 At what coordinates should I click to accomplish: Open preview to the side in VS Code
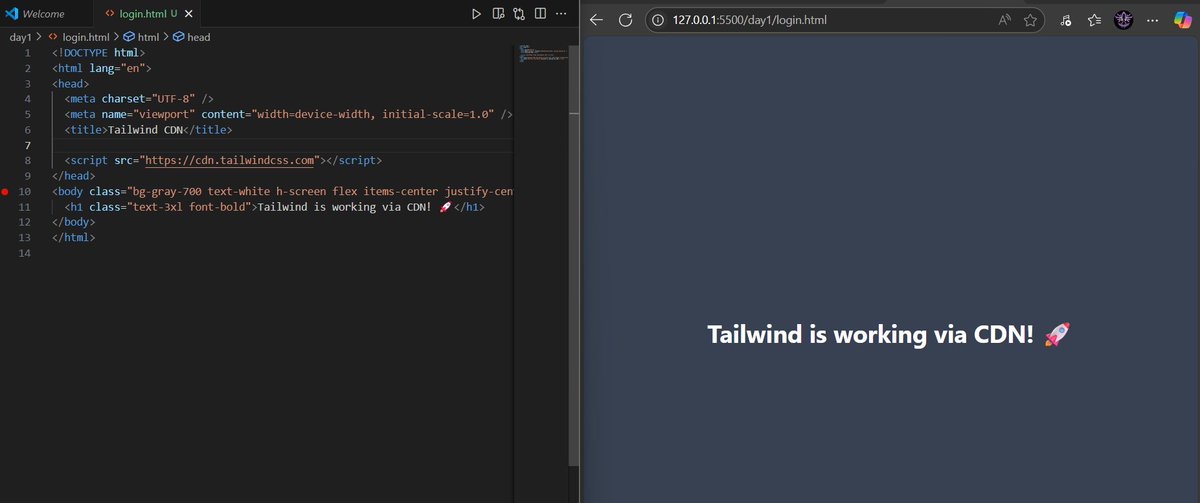(498, 14)
